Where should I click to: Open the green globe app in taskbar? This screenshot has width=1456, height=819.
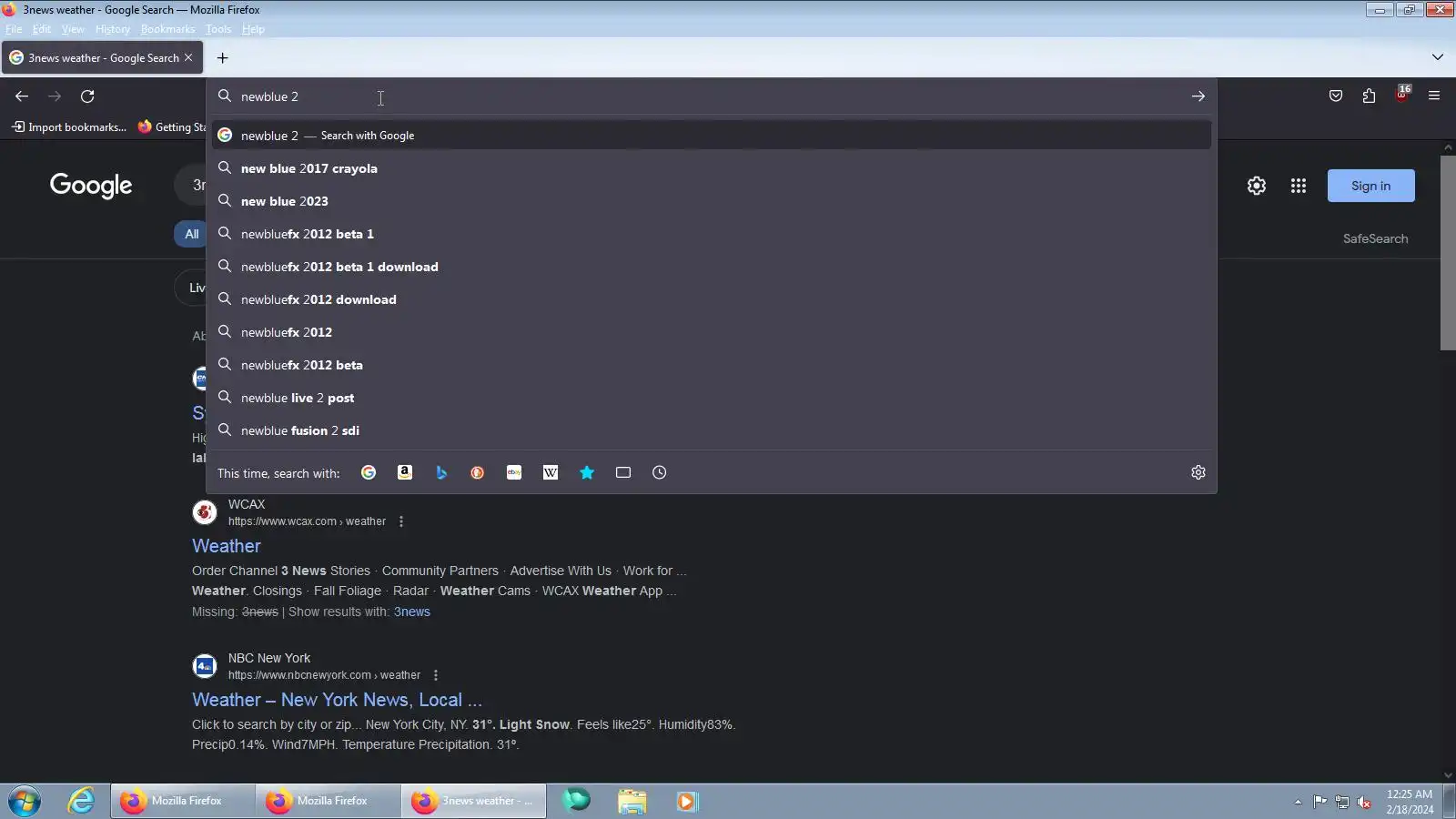(x=576, y=801)
